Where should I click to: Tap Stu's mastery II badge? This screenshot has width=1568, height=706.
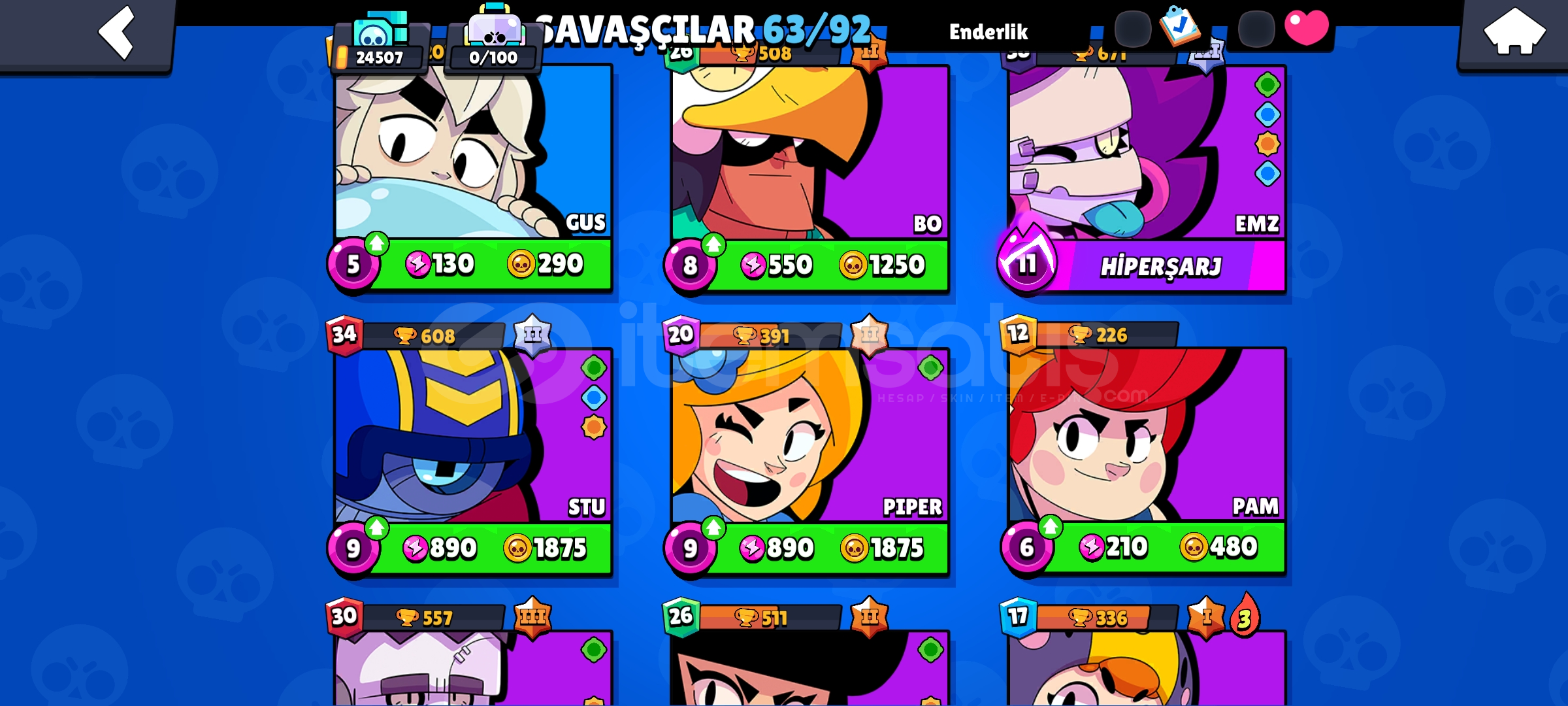pos(532,335)
